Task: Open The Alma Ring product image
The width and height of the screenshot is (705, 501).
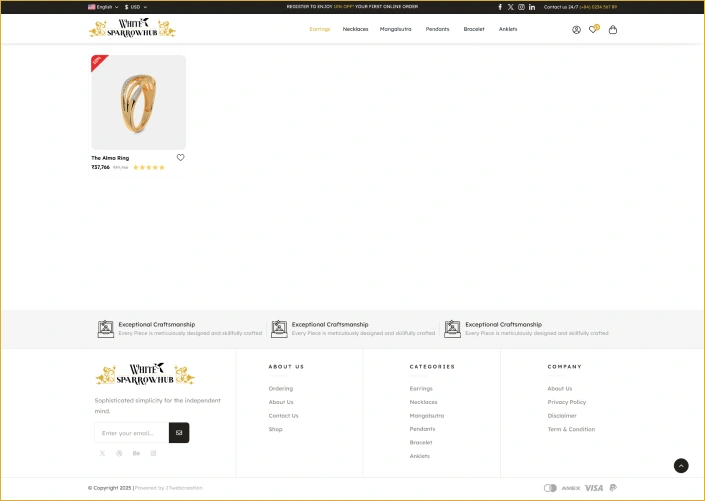Action: coord(138,102)
